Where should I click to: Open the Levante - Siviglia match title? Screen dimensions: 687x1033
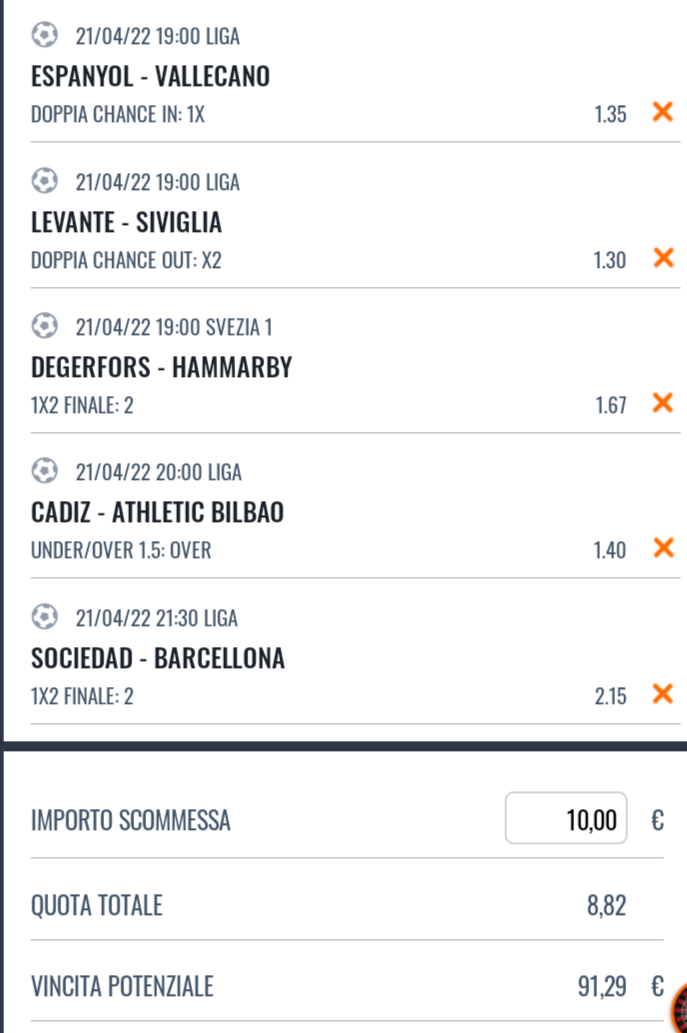pos(127,222)
